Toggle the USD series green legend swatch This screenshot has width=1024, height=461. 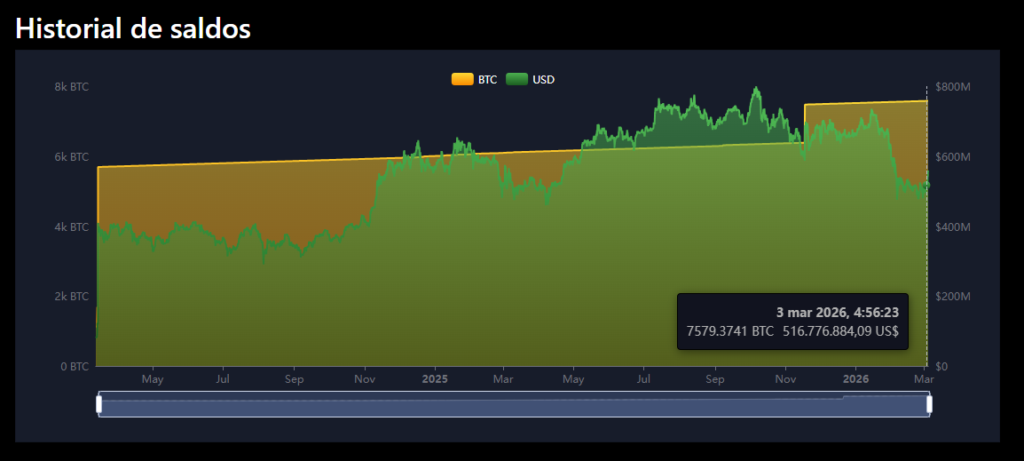pos(517,79)
